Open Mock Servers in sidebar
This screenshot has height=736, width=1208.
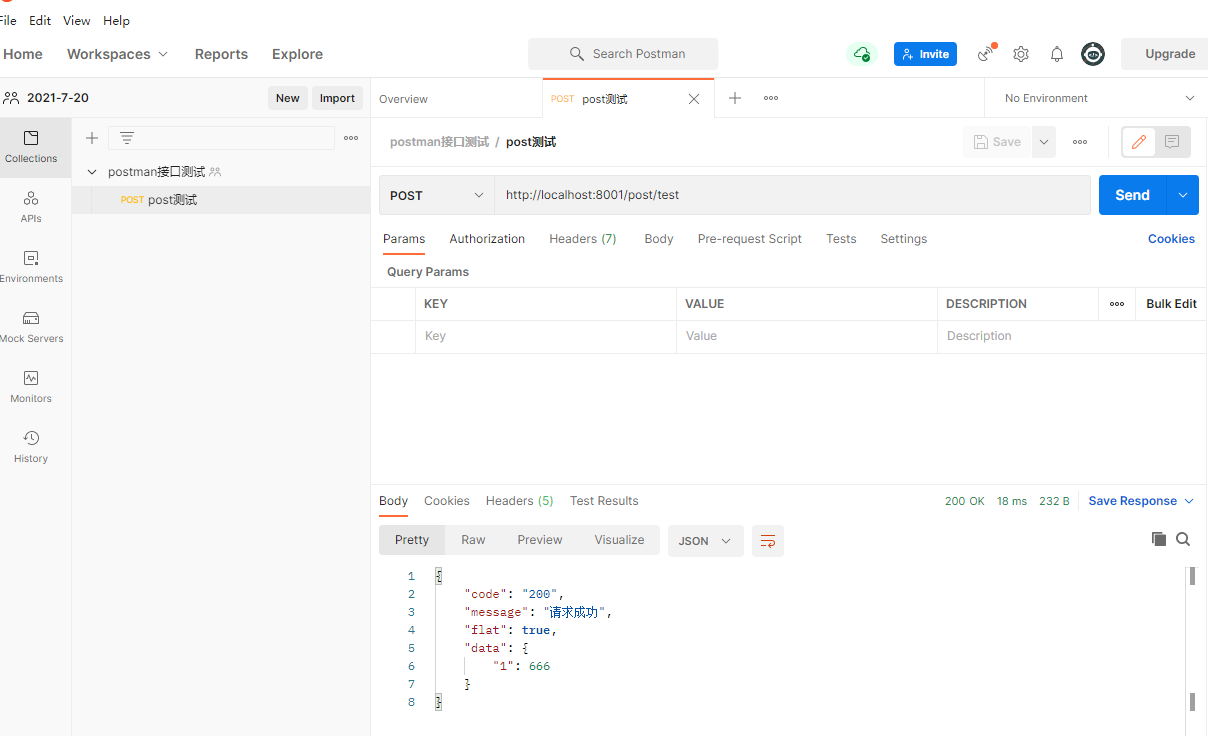click(31, 327)
